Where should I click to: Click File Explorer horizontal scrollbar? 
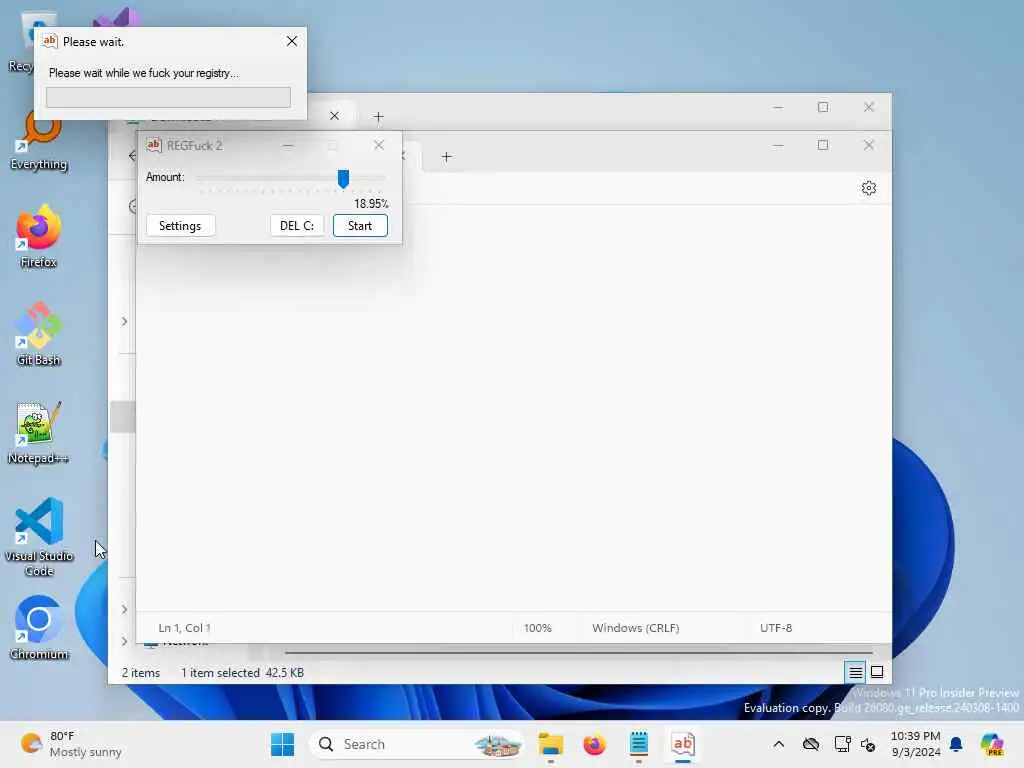[579, 652]
